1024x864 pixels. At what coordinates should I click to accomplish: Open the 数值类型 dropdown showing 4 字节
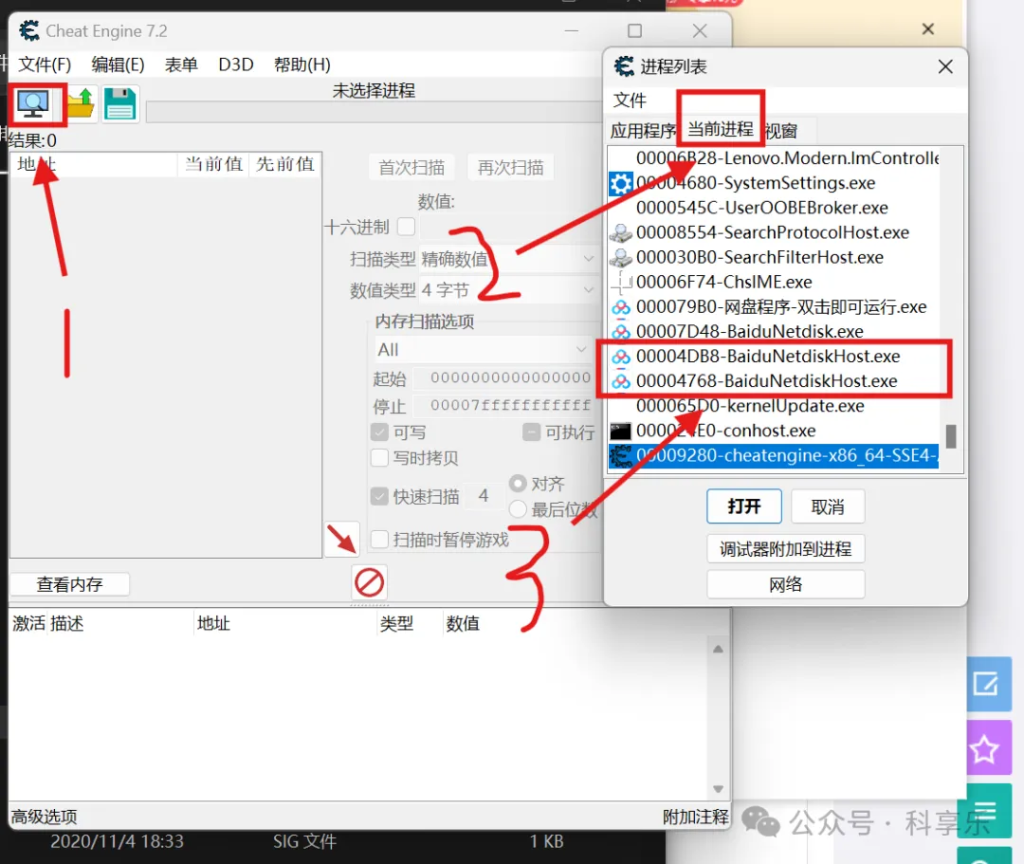[x=507, y=290]
